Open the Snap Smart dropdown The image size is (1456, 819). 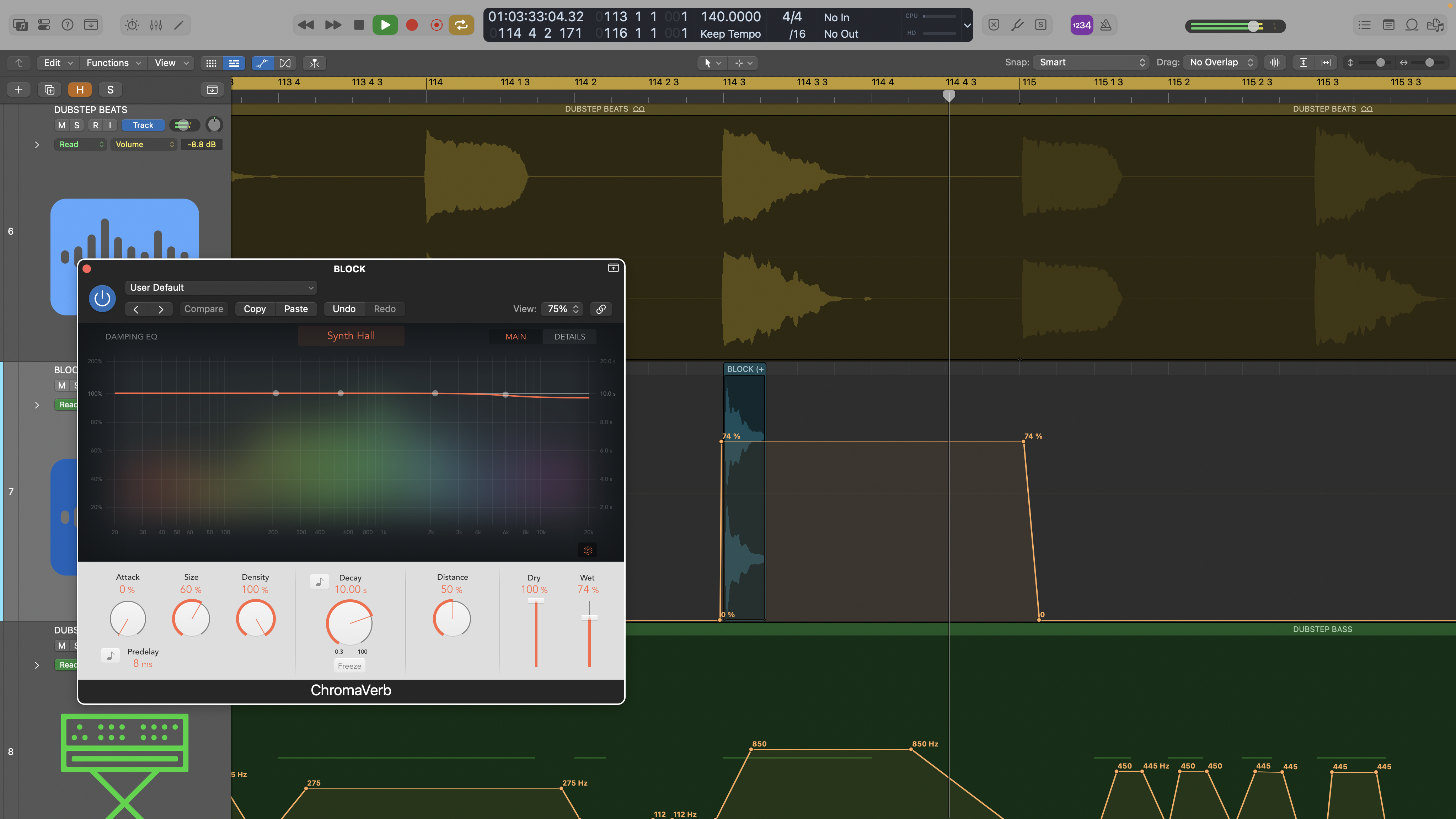pyautogui.click(x=1091, y=62)
